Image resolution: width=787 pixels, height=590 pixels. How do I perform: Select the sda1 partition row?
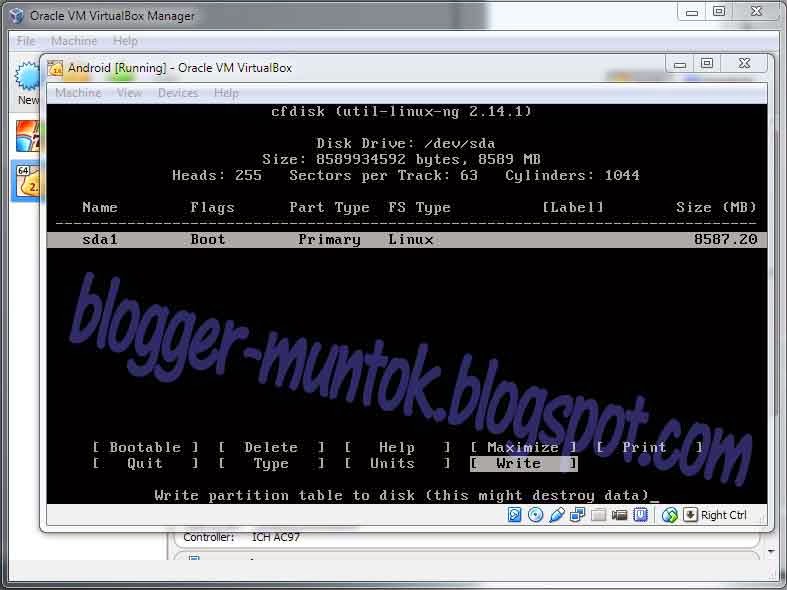click(x=407, y=239)
